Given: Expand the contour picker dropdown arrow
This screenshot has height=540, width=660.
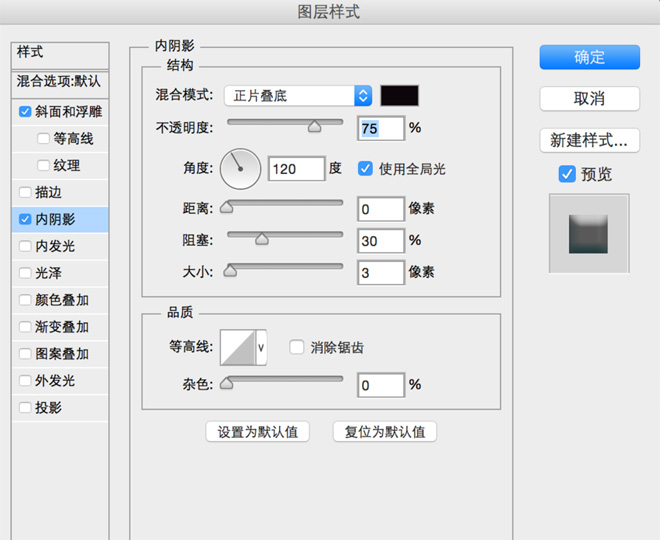Looking at the screenshot, I should tap(262, 348).
